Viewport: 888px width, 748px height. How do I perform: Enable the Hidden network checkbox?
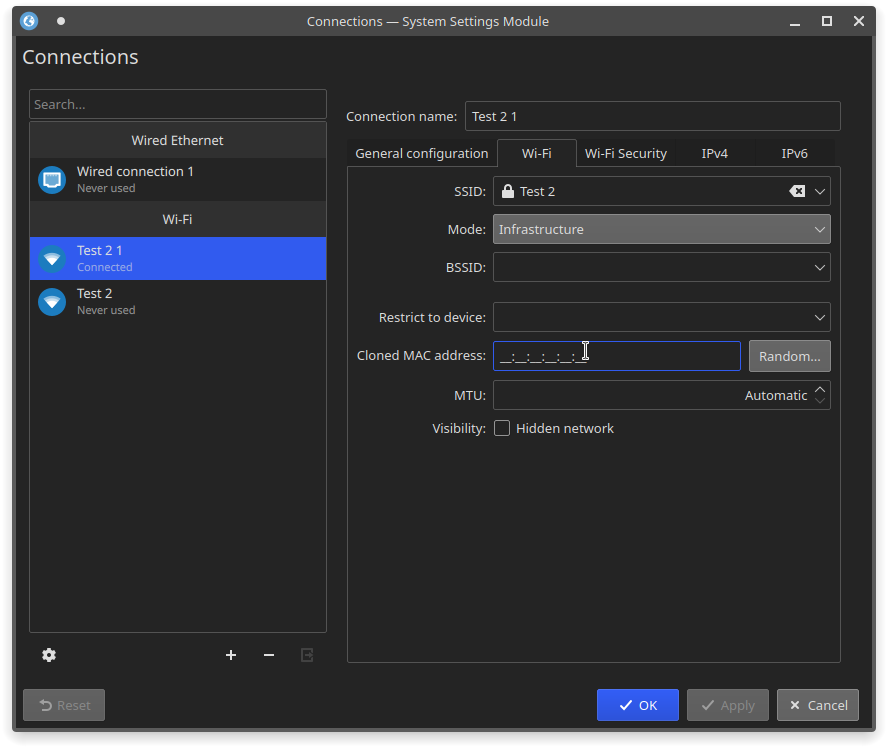pos(502,428)
